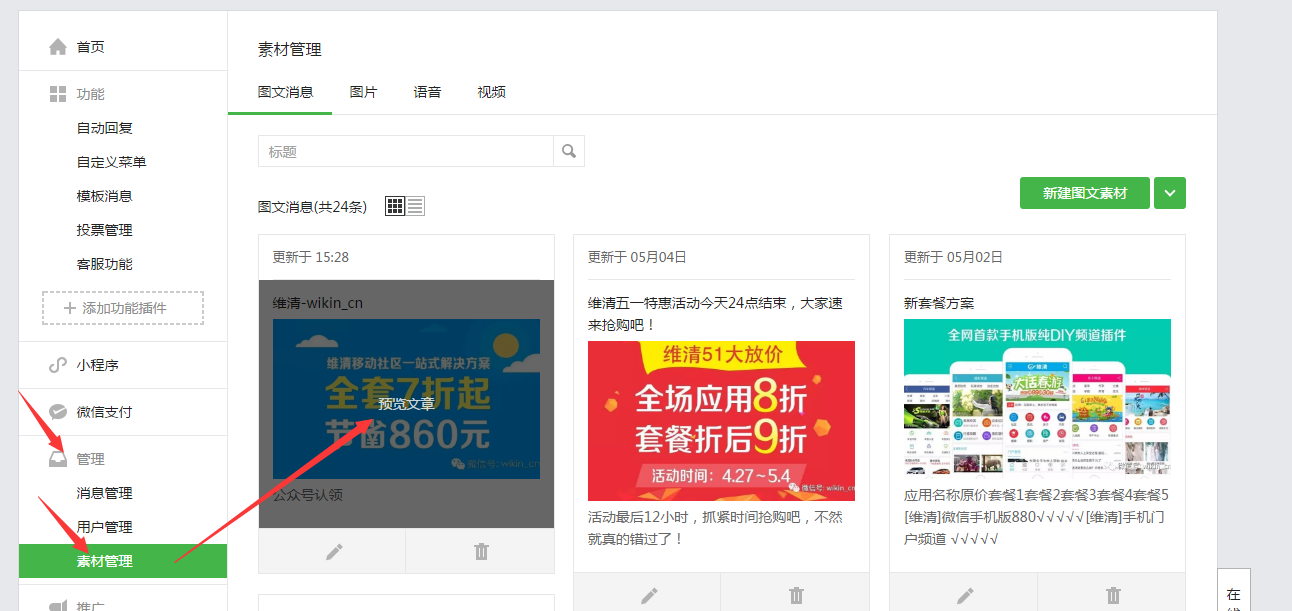Open 客服功能 in the sidebar
This screenshot has height=611, width=1292.
[x=105, y=264]
